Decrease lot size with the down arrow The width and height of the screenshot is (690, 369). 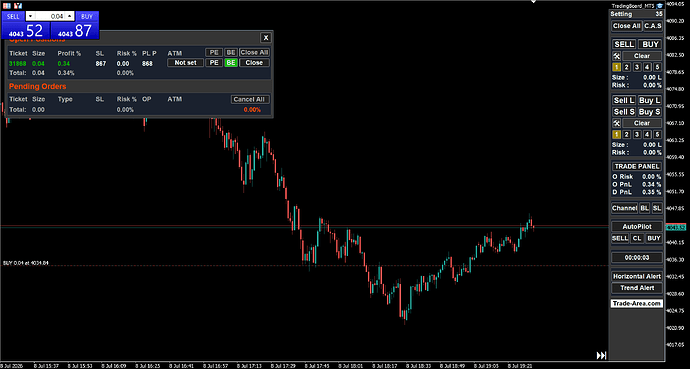(30, 17)
